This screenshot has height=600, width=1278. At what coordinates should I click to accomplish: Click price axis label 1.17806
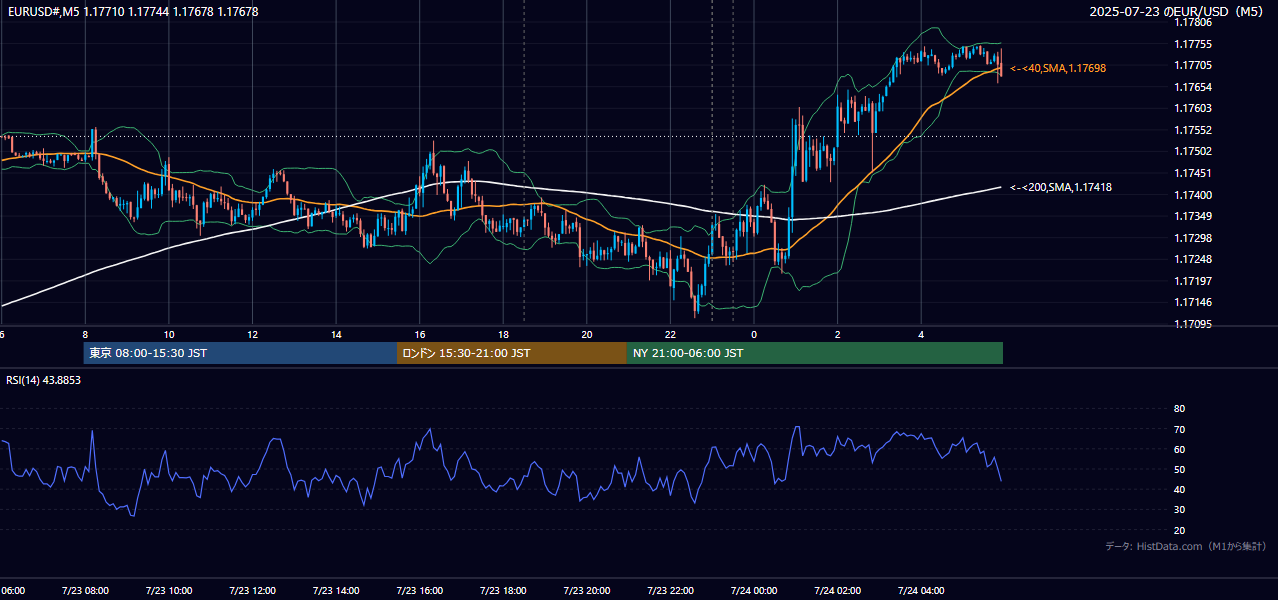pyautogui.click(x=1192, y=22)
